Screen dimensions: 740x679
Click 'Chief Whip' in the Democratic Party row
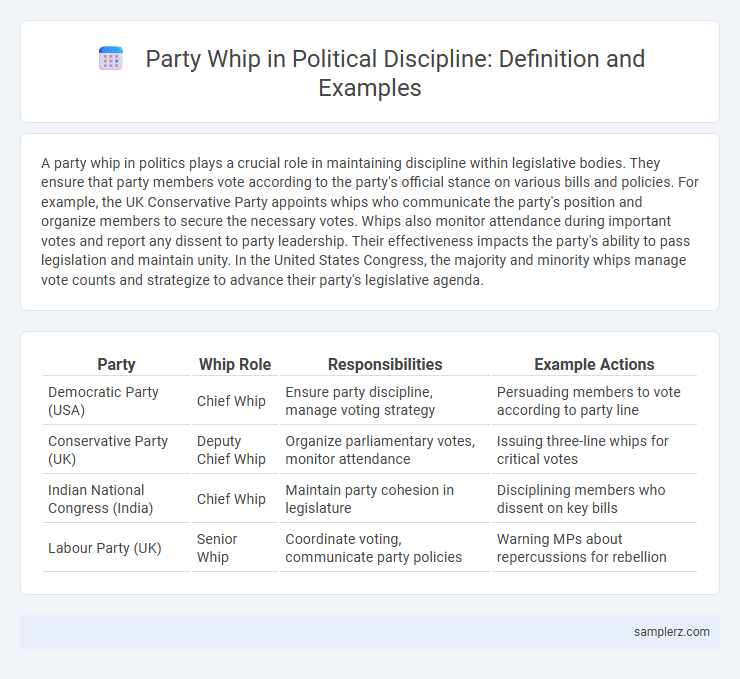[231, 401]
